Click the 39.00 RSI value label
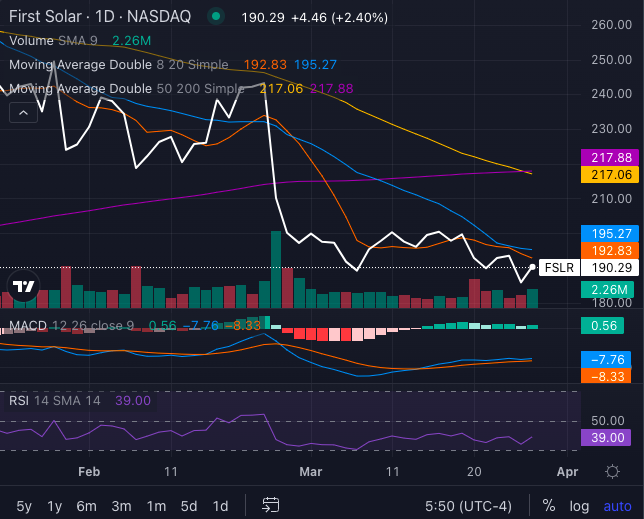Image resolution: width=644 pixels, height=519 pixels. [x=608, y=437]
